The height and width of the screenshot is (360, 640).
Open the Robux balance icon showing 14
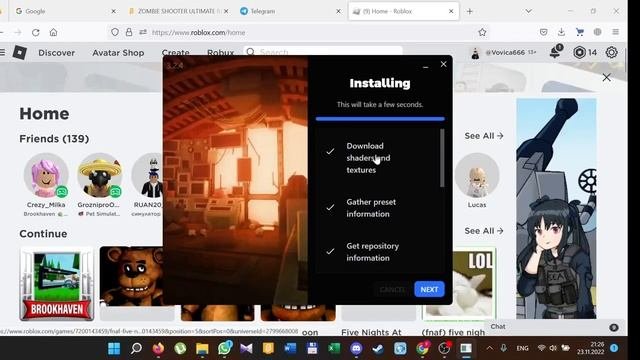(579, 52)
